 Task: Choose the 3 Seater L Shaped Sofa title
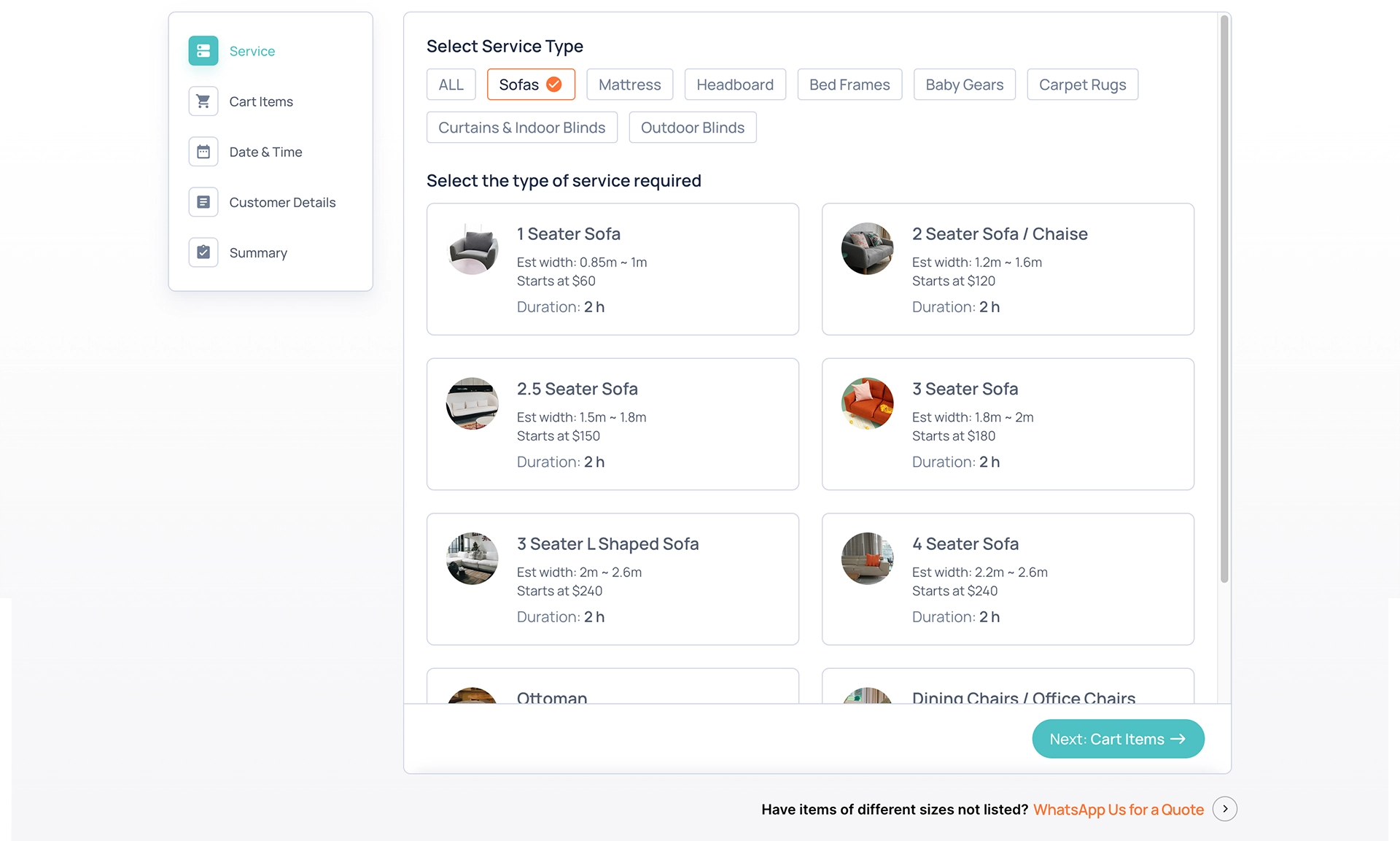(x=608, y=544)
